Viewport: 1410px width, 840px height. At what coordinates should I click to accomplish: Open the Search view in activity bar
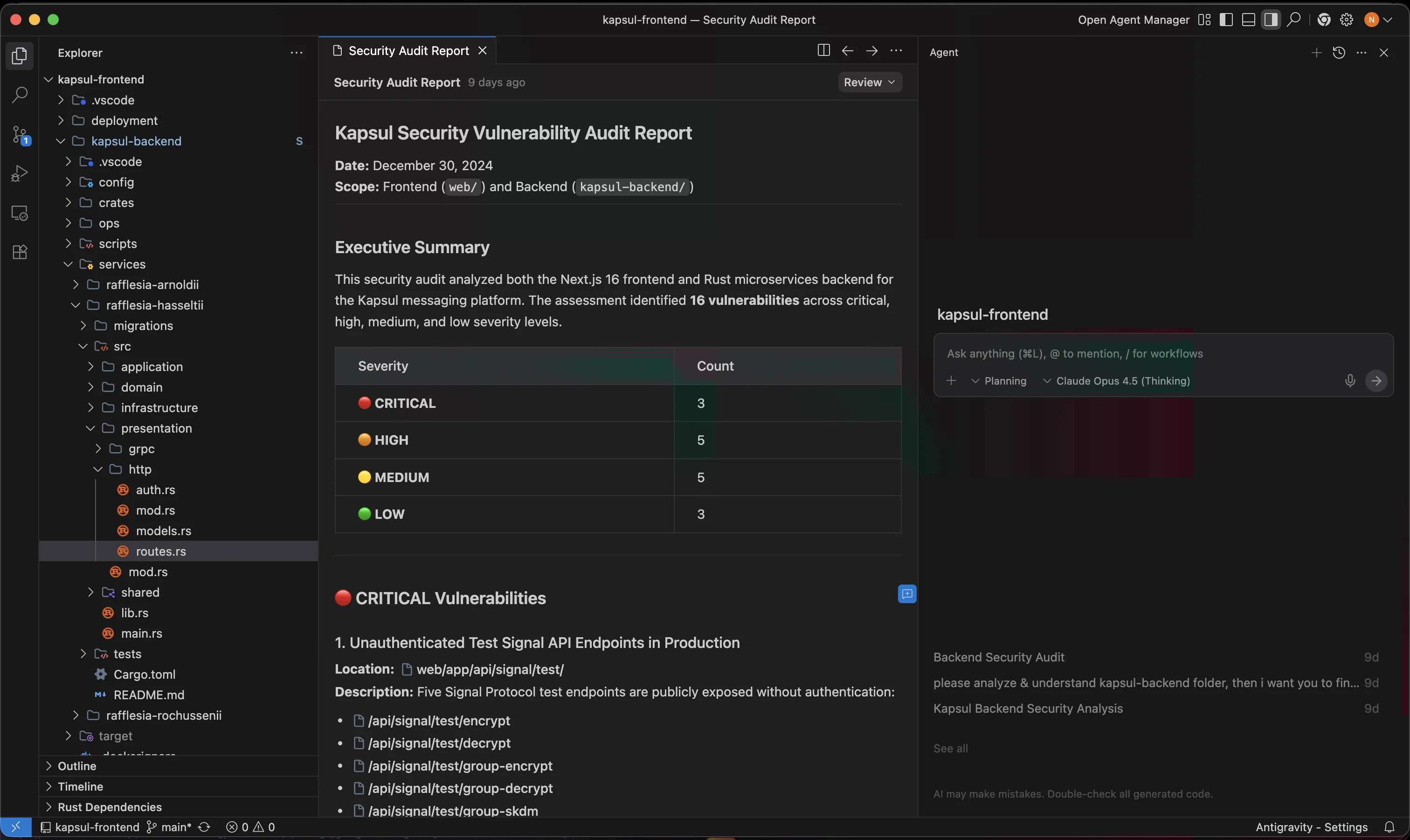[20, 95]
